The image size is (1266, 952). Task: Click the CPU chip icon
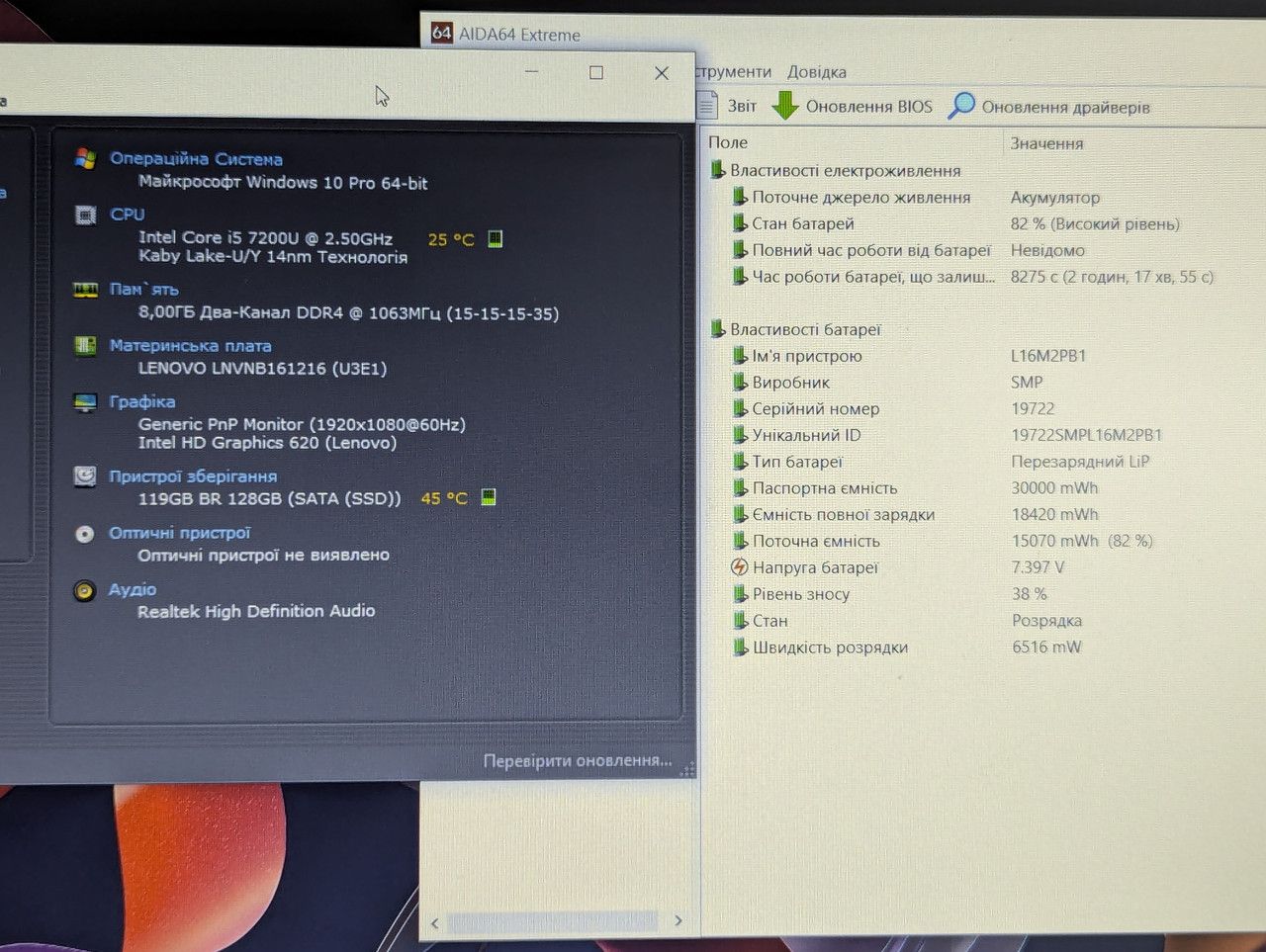click(85, 215)
